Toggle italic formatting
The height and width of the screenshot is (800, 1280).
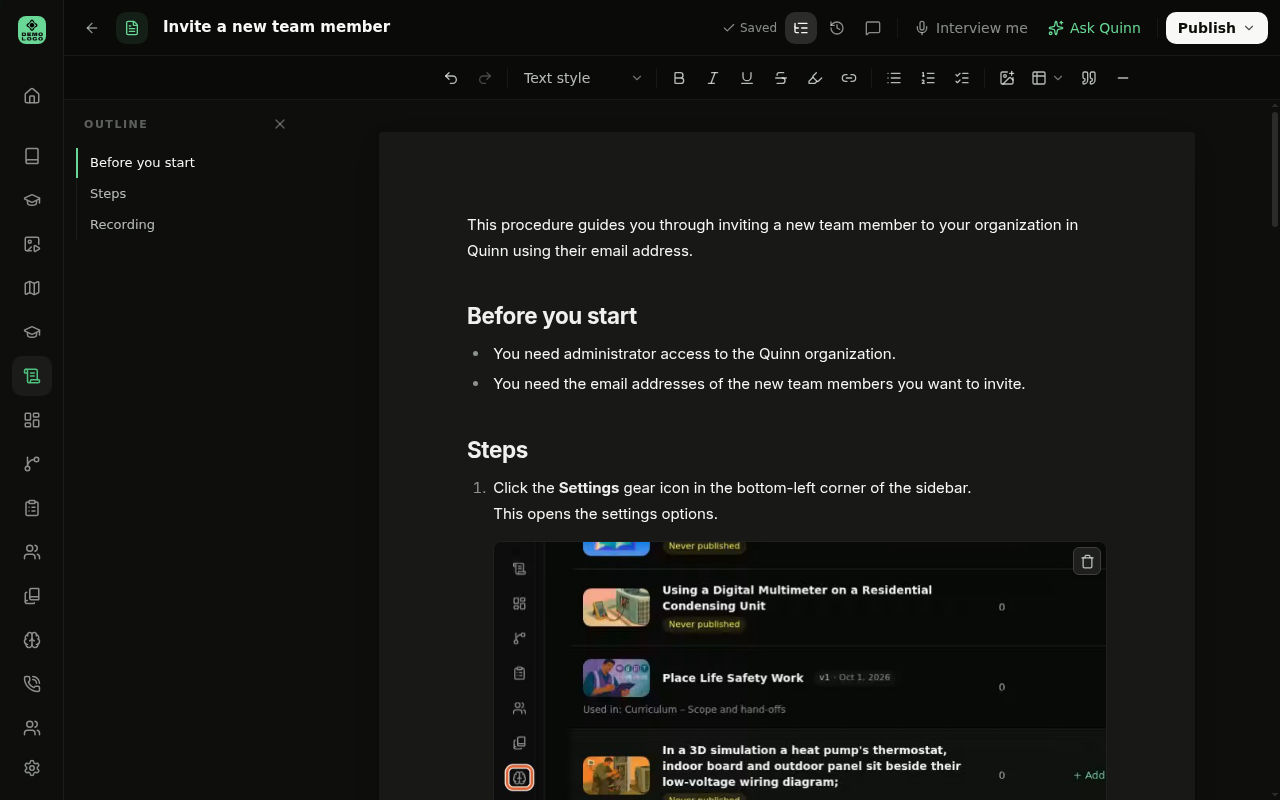pyautogui.click(x=713, y=78)
